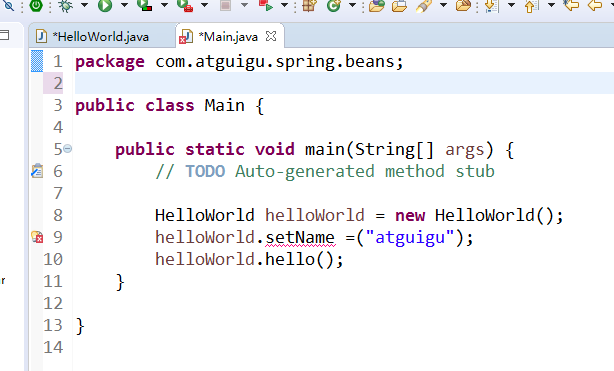
Task: Click the Open Task folder icon
Action: [x=399, y=5]
